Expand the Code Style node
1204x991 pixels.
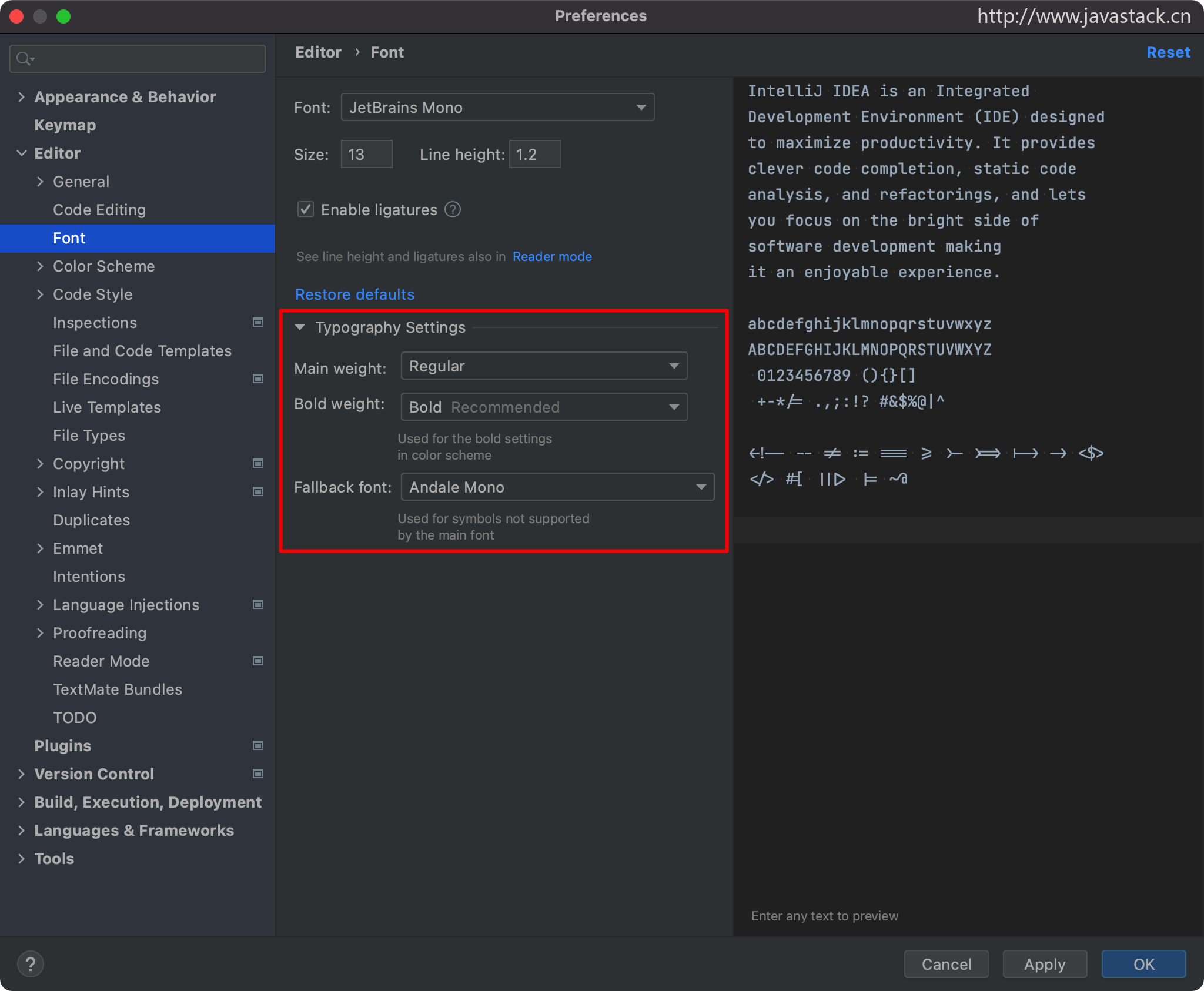[40, 294]
